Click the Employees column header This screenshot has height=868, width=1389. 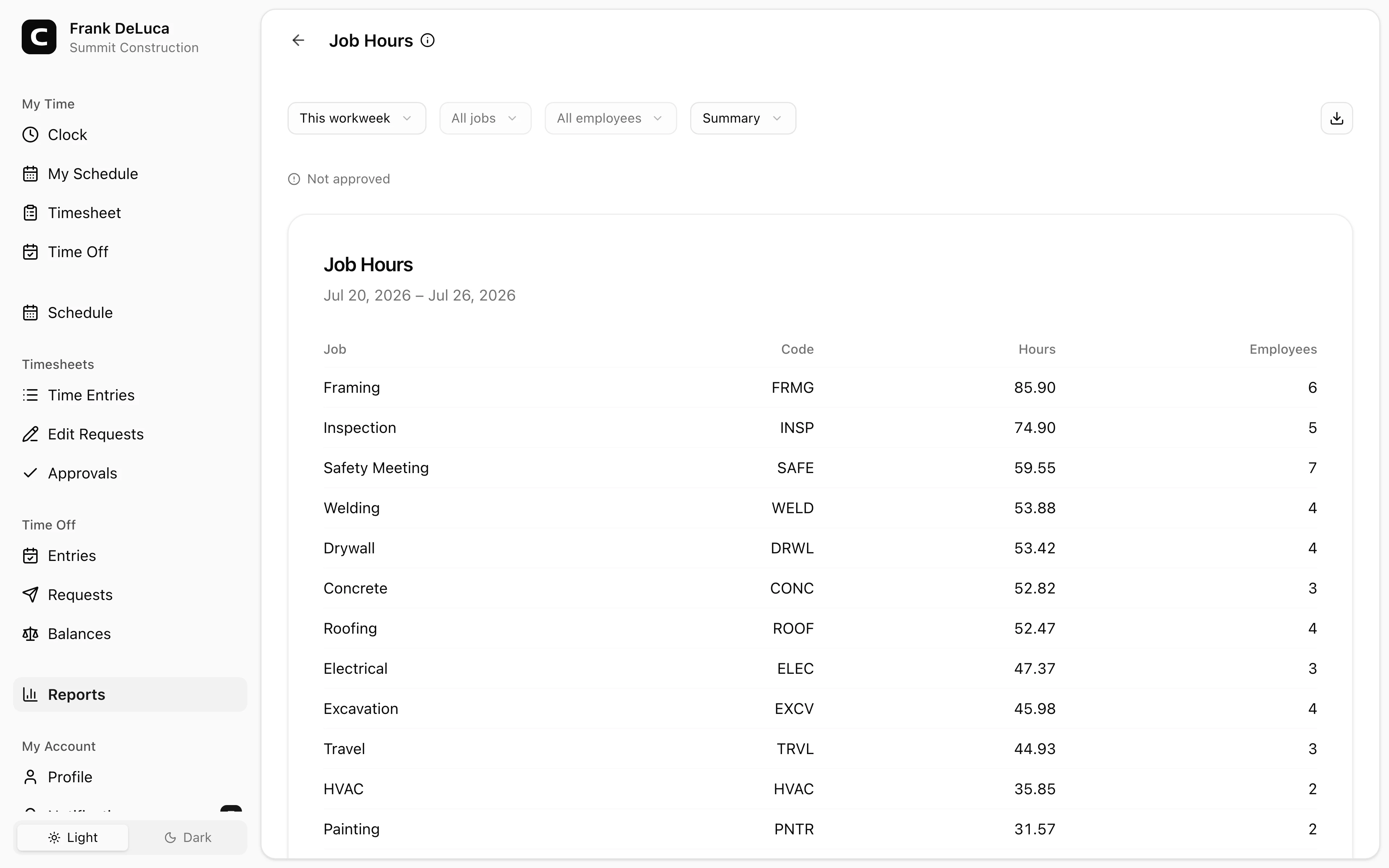[x=1283, y=350]
